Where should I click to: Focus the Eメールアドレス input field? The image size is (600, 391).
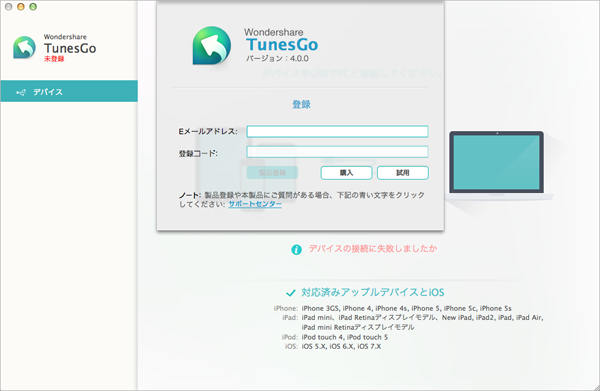tap(337, 131)
